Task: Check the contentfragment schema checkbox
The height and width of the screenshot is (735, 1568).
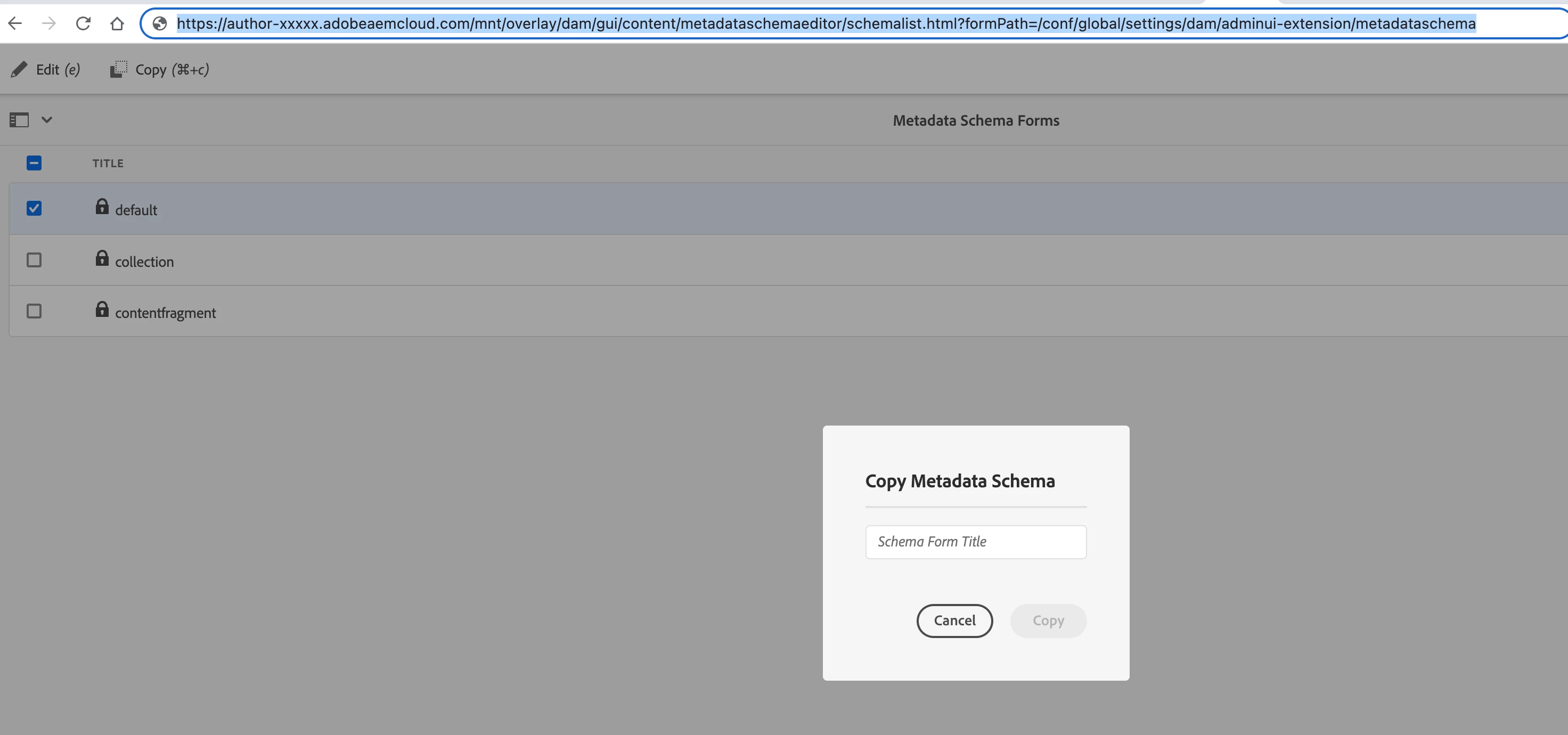Action: pos(34,312)
